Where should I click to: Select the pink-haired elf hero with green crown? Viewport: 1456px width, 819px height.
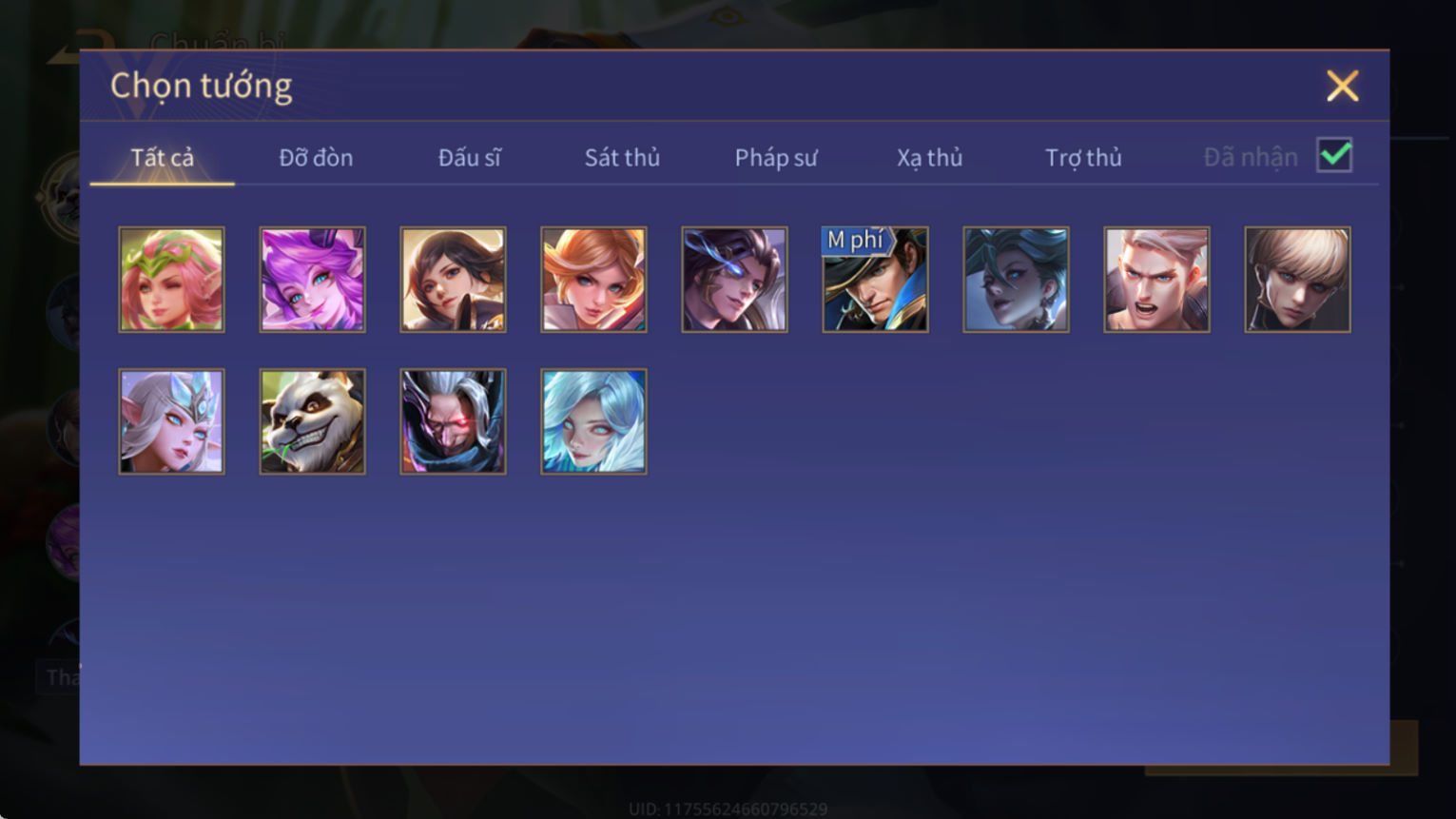[x=171, y=280]
